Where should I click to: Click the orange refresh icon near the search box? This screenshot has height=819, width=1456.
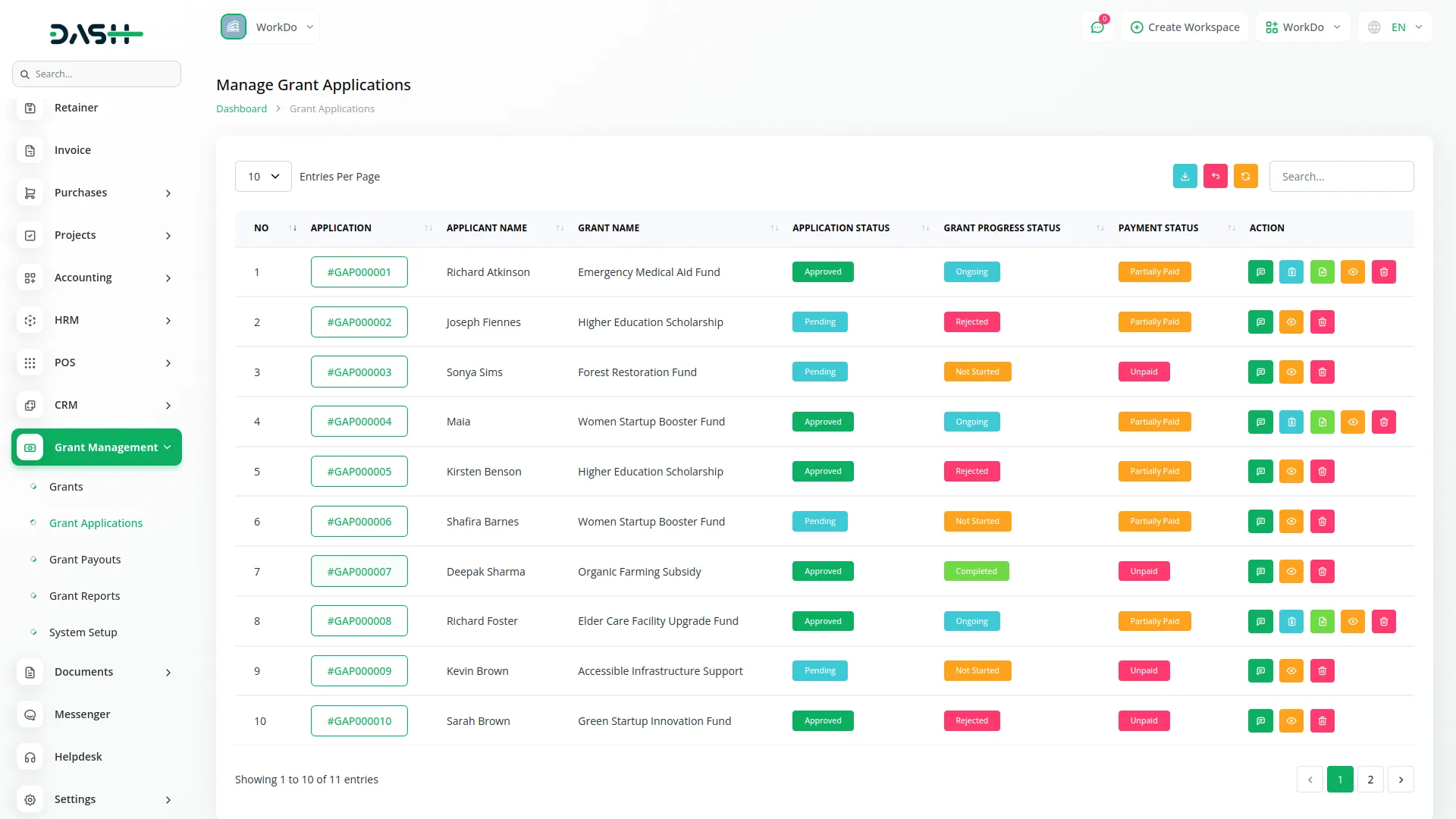click(x=1246, y=176)
